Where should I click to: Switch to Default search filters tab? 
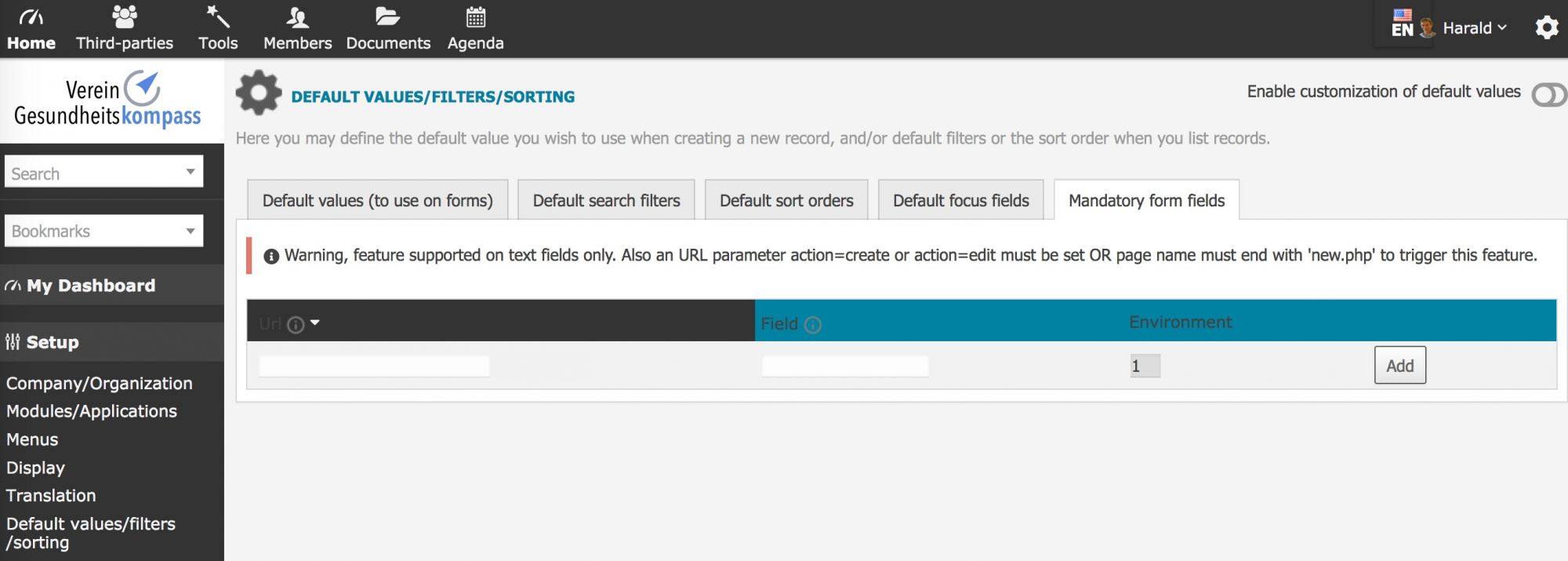[x=606, y=201]
